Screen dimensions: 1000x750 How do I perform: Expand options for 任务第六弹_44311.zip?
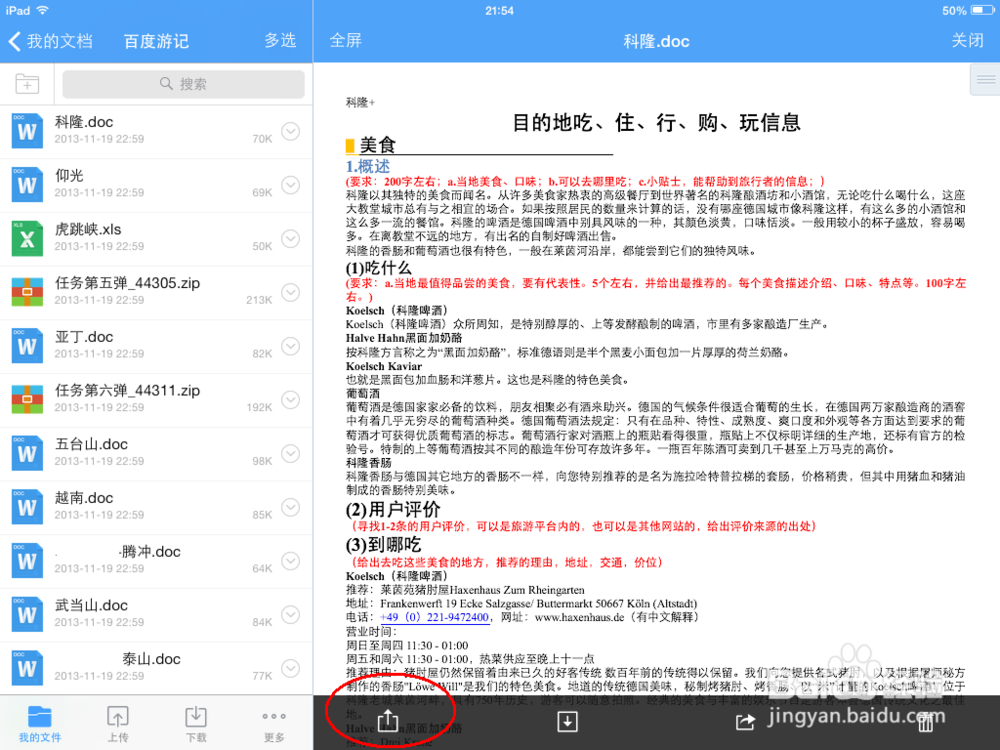pos(291,399)
